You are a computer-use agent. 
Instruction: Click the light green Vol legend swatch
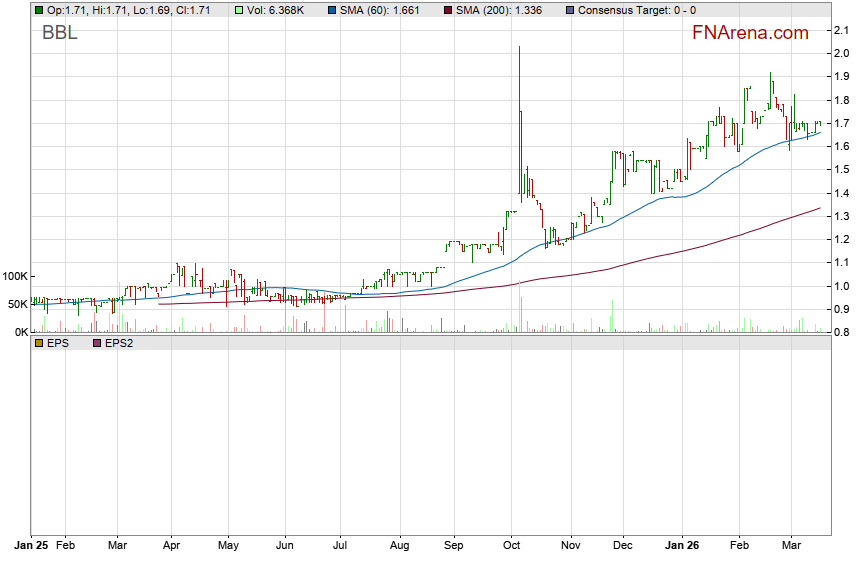240,10
